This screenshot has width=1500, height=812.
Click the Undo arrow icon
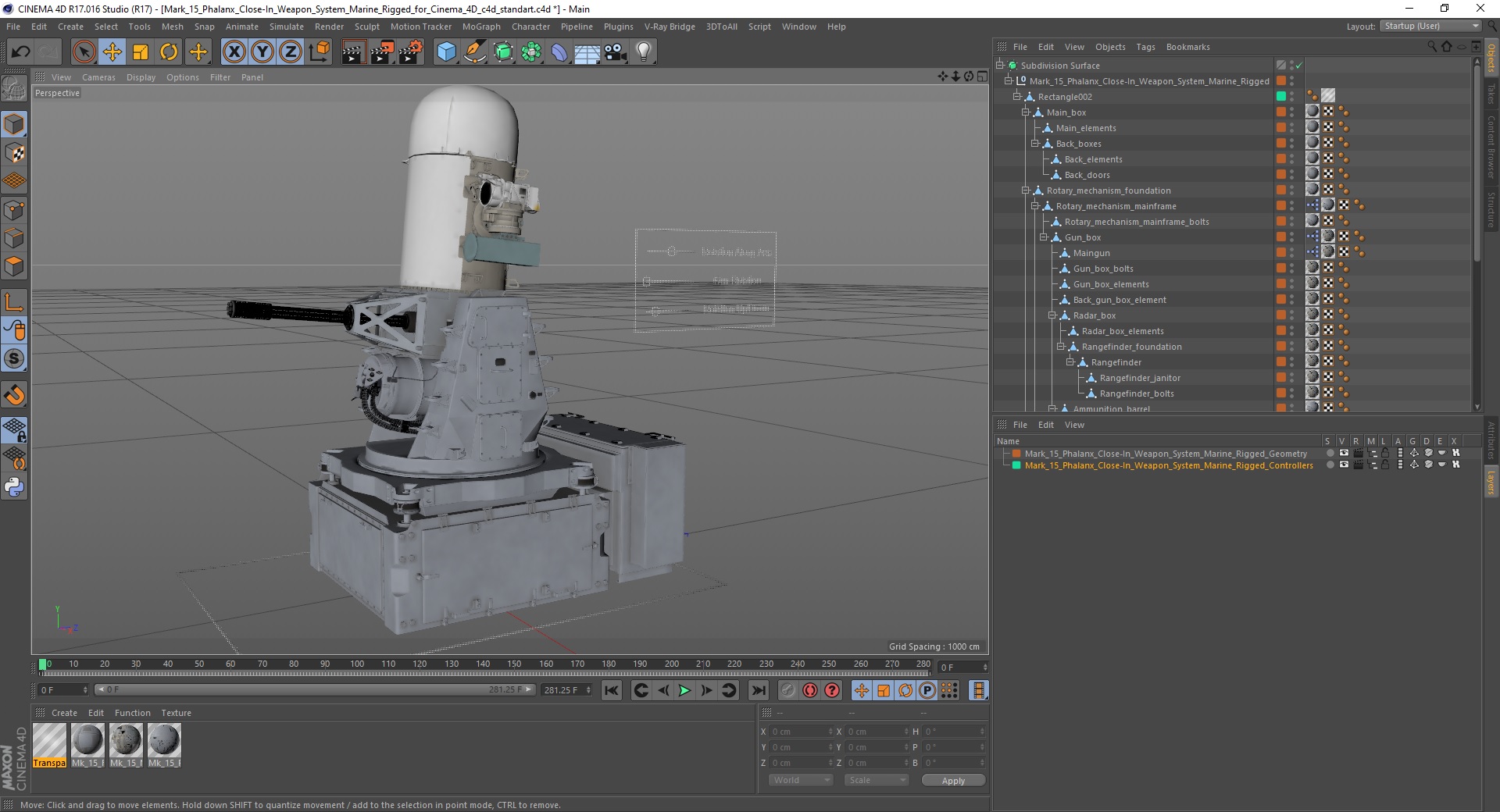coord(21,52)
